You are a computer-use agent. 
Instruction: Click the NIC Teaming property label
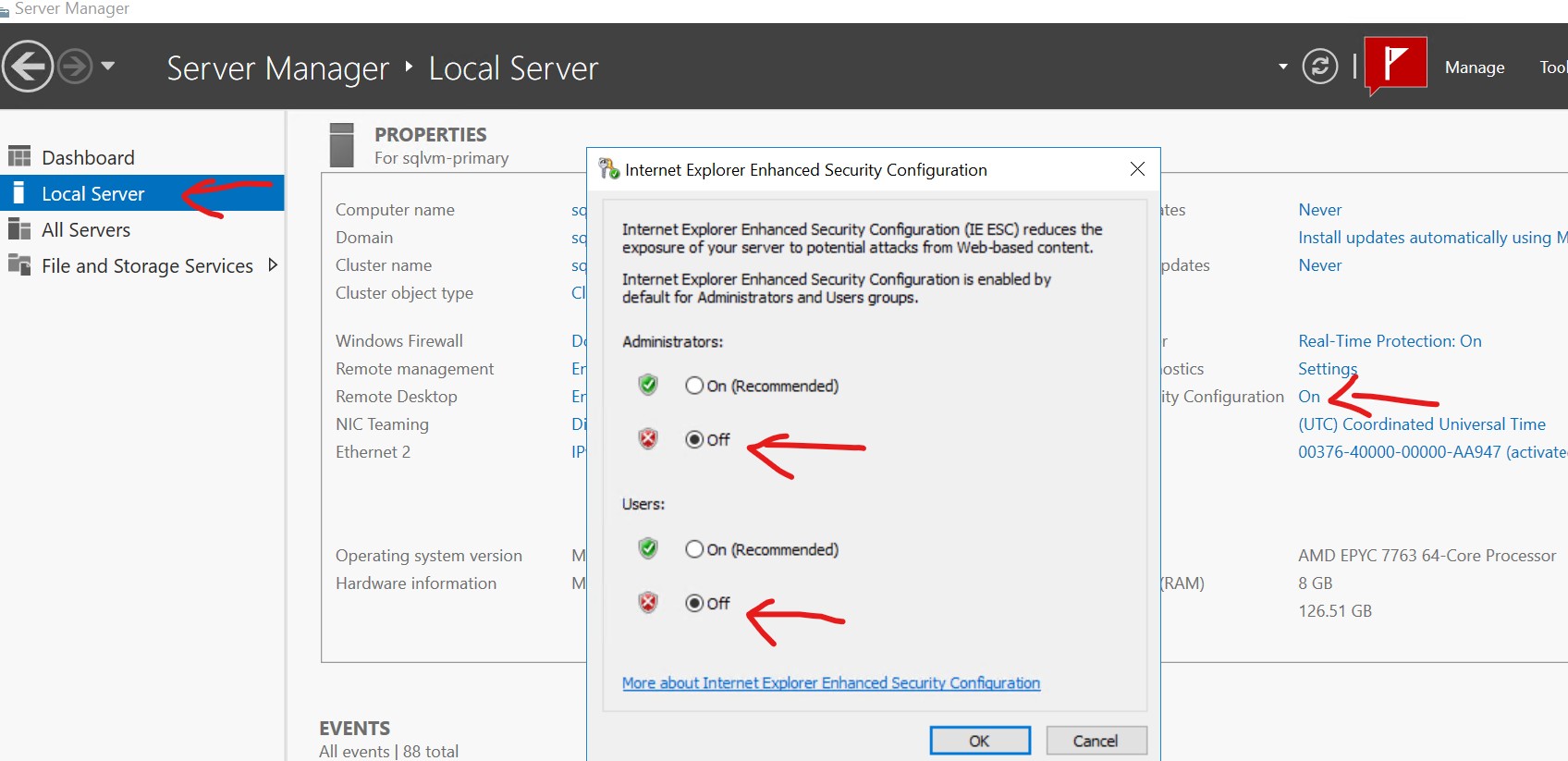tap(382, 424)
